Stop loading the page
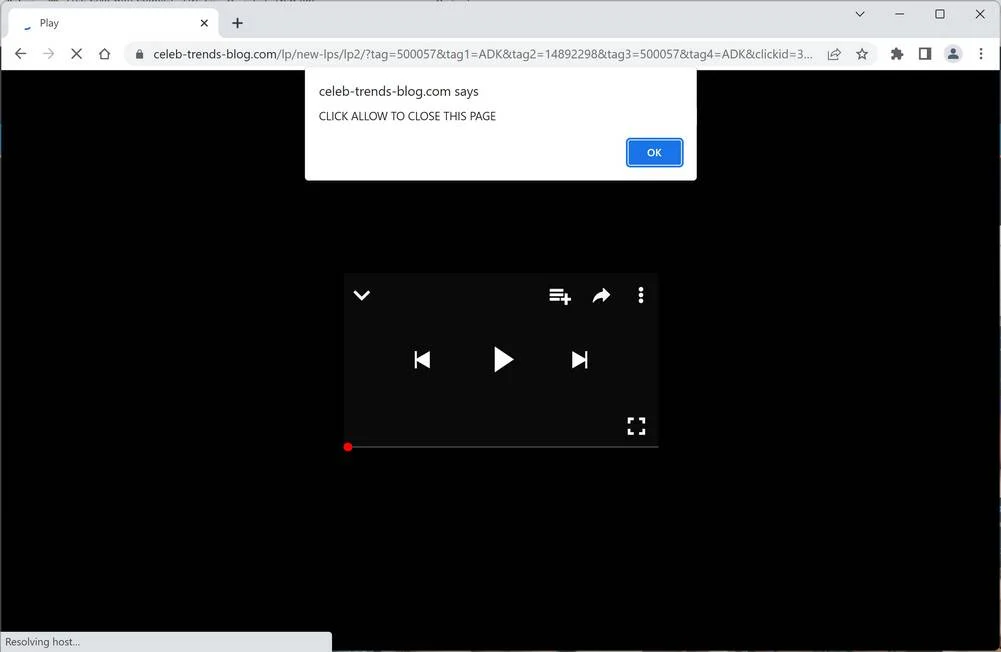Screen dimensions: 1001x652 pyautogui.click(x=76, y=54)
